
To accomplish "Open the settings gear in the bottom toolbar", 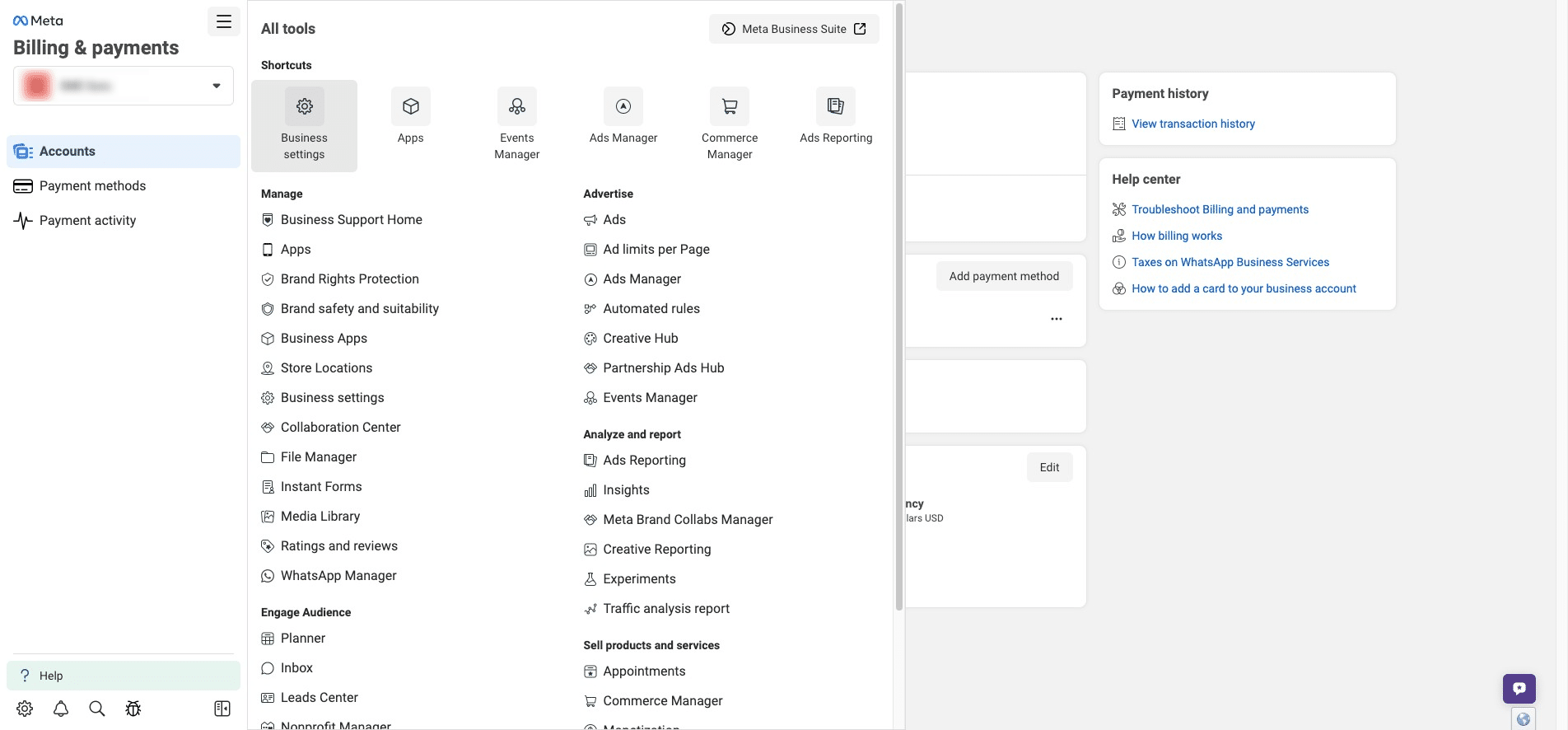I will tap(25, 709).
